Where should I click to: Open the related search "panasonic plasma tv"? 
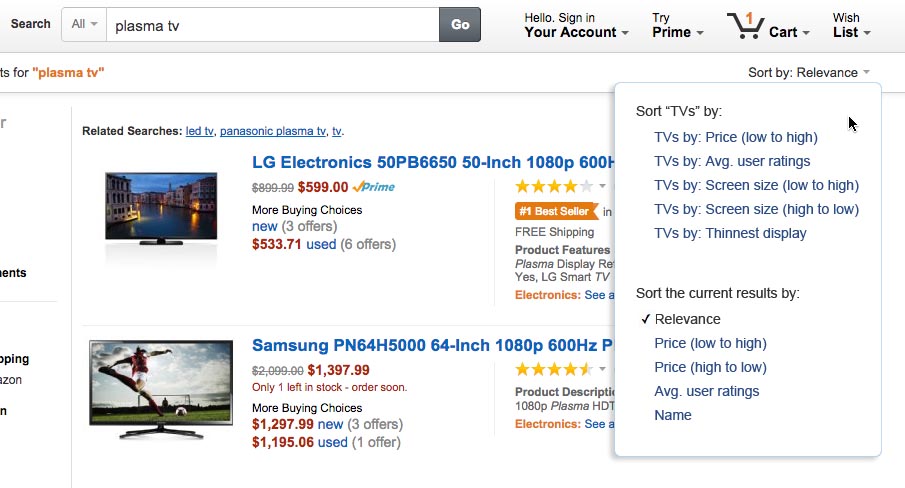click(273, 131)
